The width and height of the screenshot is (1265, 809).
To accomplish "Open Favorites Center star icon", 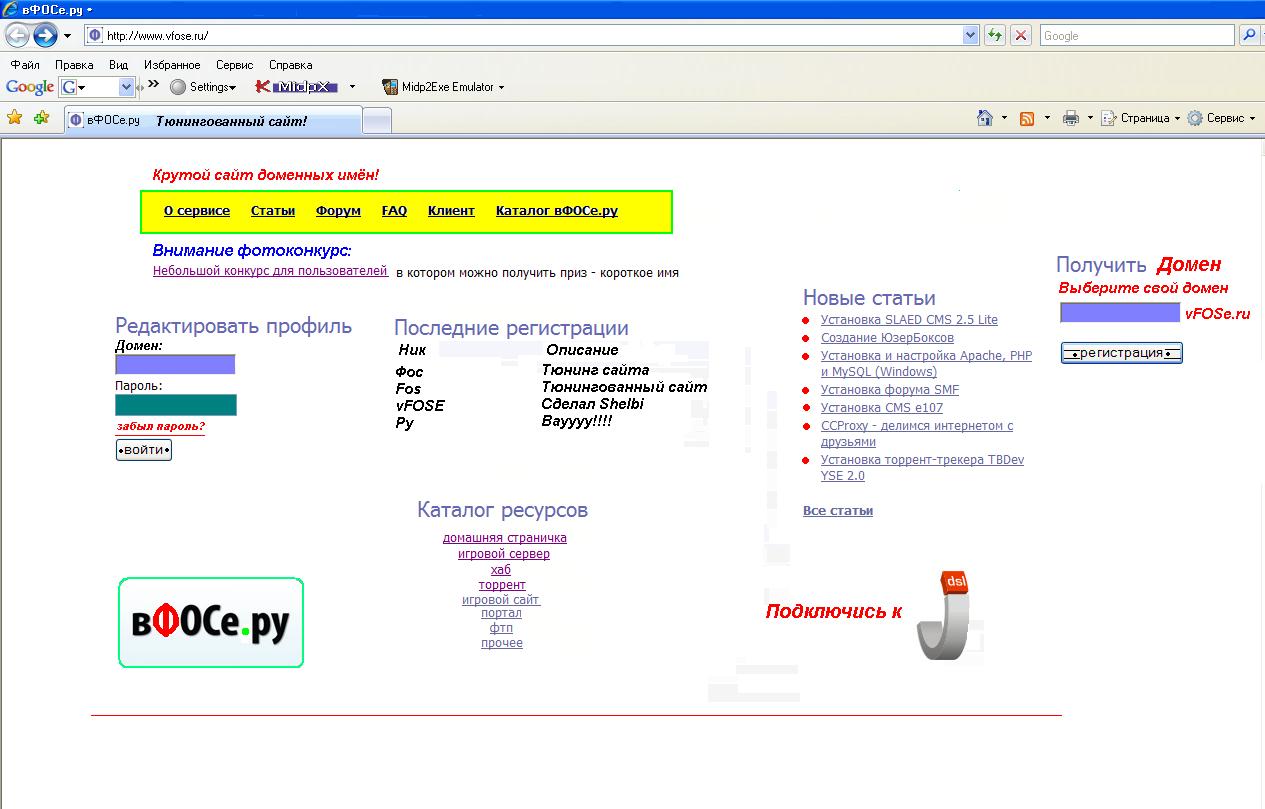I will (x=15, y=118).
